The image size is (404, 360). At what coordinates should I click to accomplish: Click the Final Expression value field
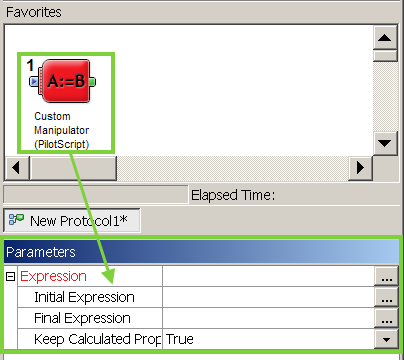[x=268, y=318]
